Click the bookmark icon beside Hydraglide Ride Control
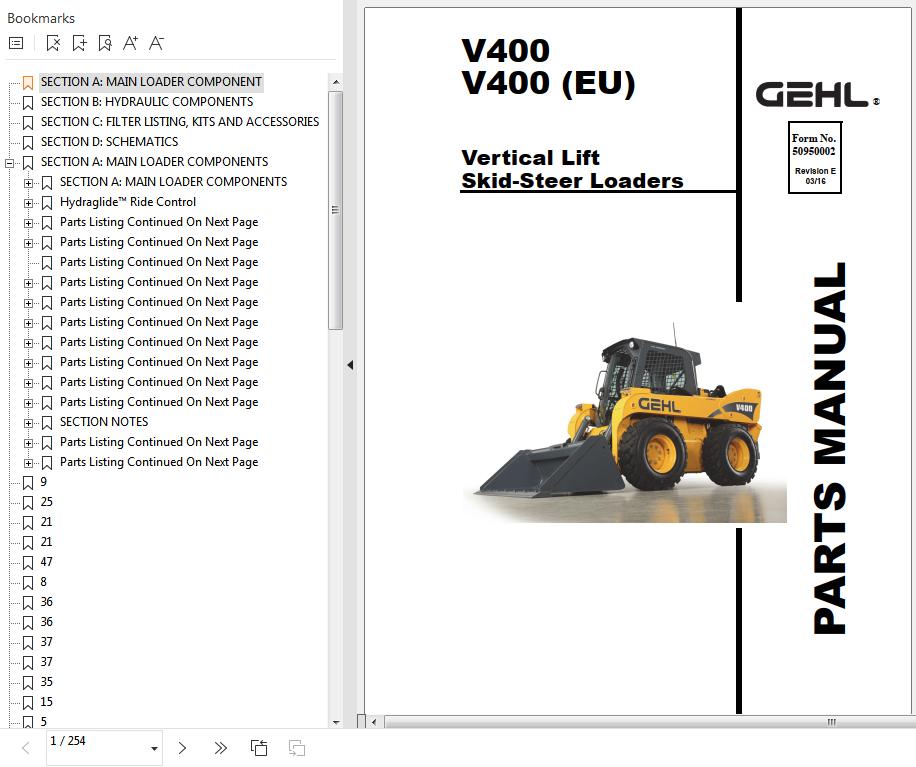This screenshot has width=916, height=767. click(47, 203)
